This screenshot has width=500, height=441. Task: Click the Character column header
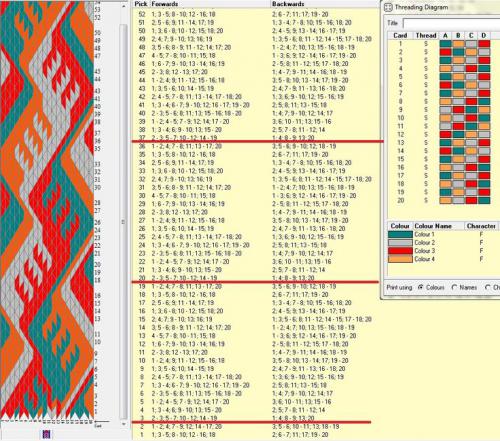click(481, 226)
